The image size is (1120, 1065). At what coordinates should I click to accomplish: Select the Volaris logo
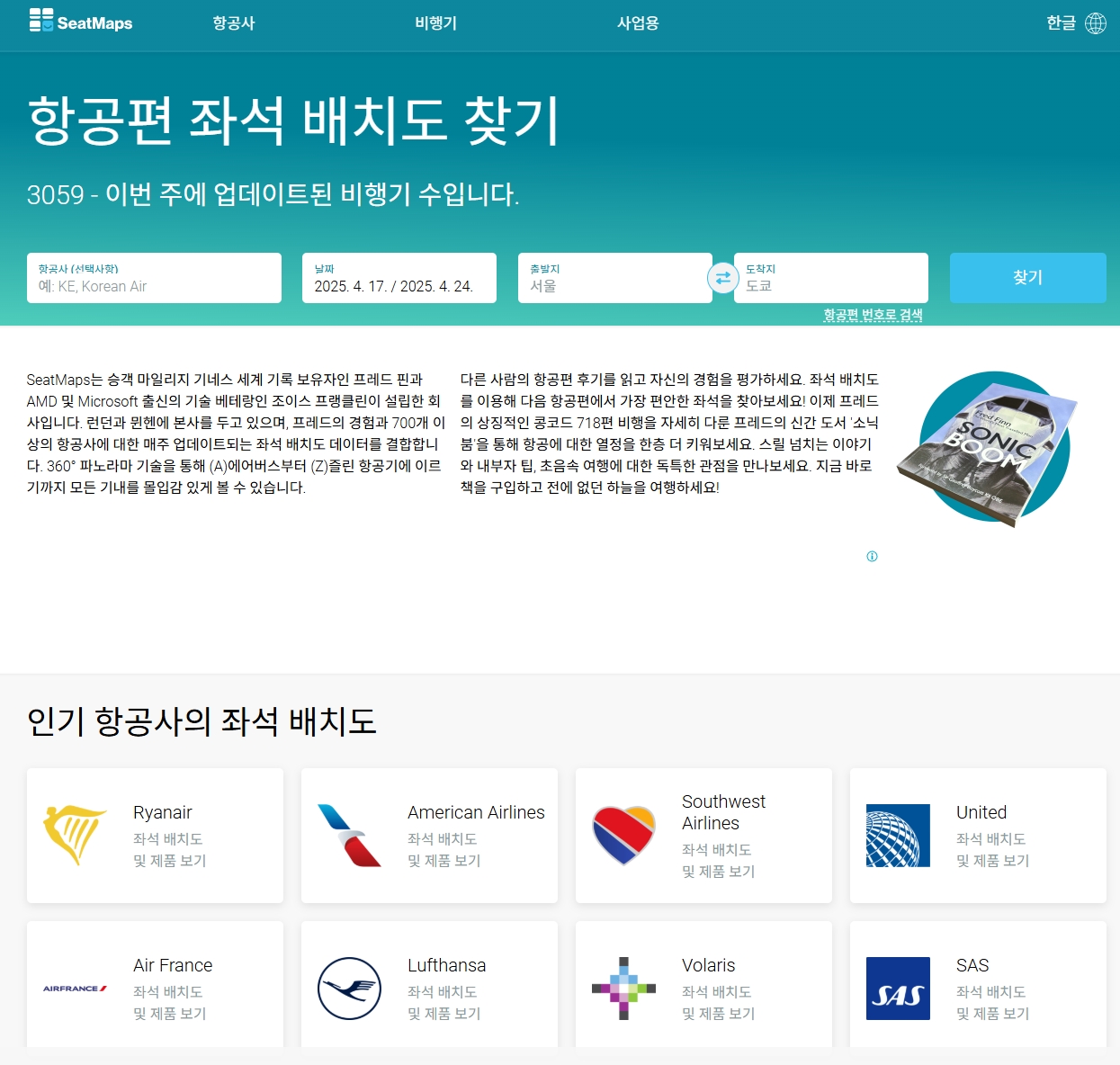(x=624, y=988)
